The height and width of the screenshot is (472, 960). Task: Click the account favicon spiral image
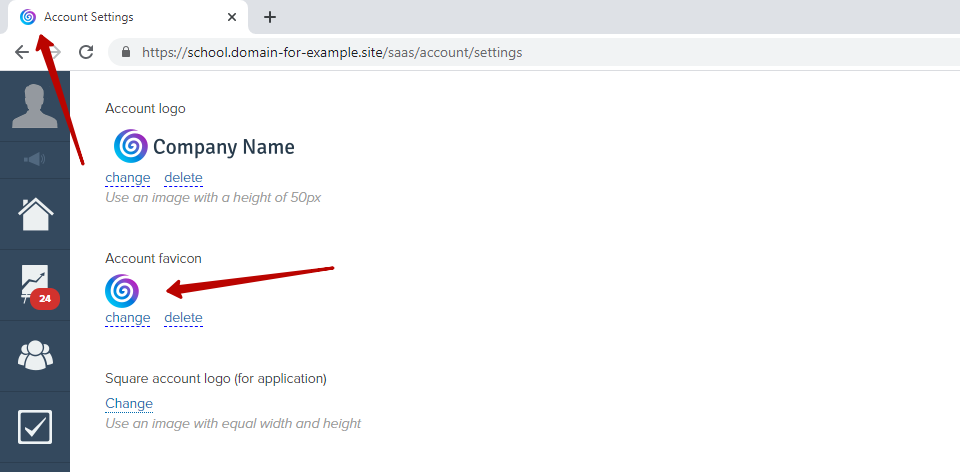click(x=122, y=291)
